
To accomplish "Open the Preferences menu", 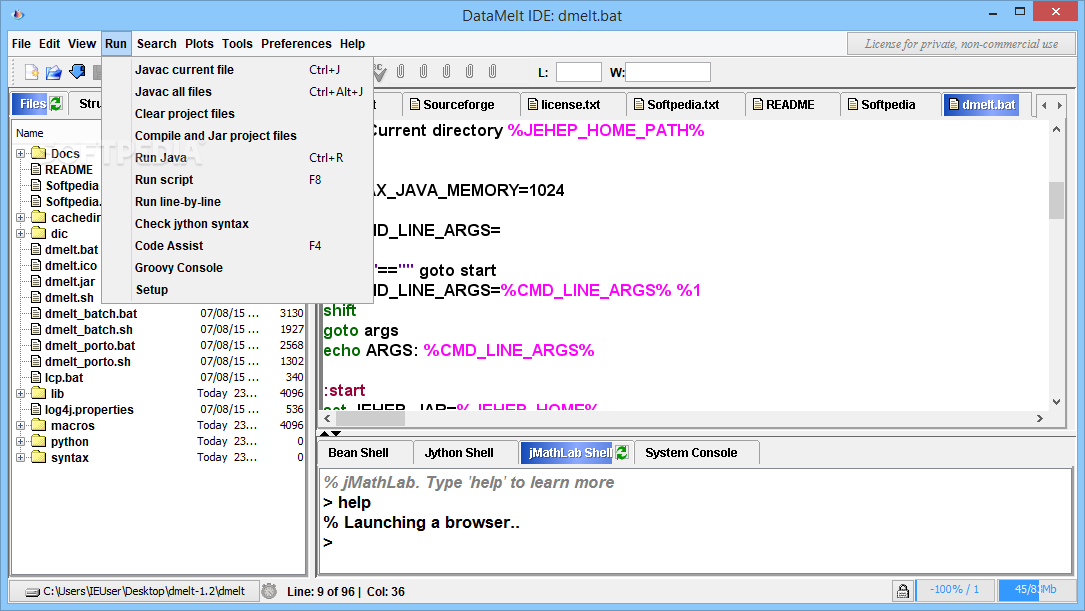I will point(296,44).
